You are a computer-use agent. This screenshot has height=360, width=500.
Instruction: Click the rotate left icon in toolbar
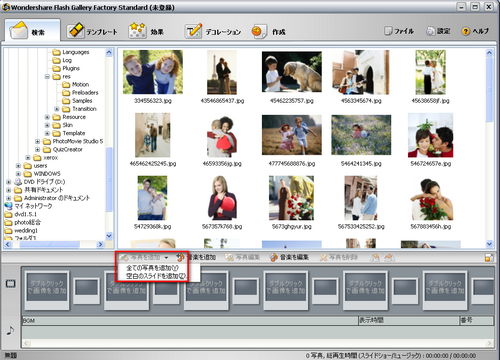tap(375, 257)
